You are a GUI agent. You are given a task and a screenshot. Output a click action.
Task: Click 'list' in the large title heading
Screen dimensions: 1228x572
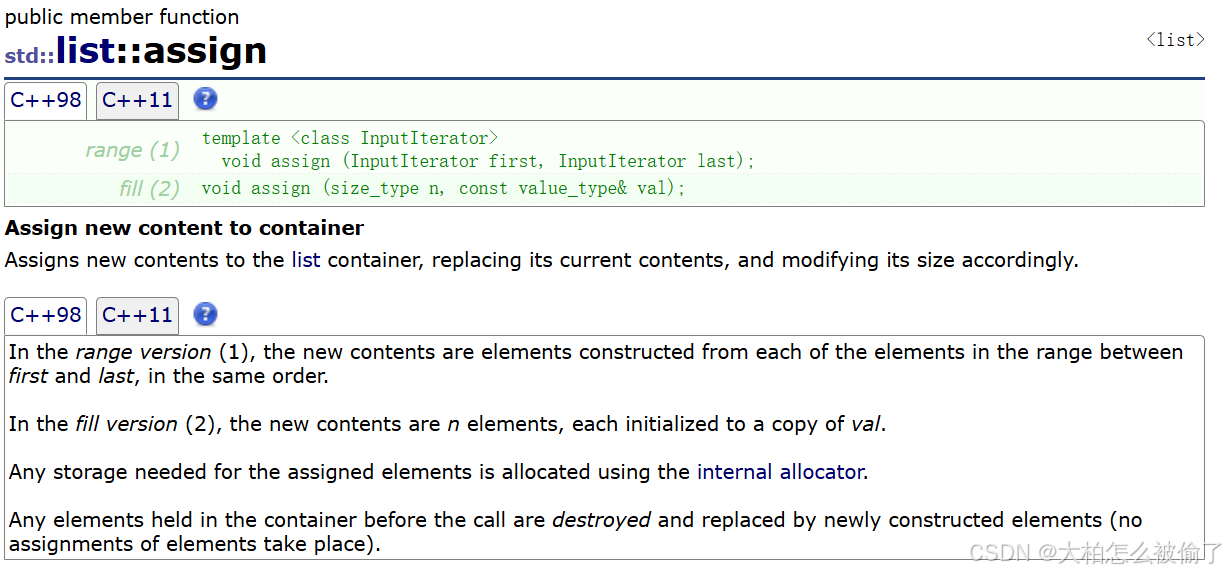85,51
